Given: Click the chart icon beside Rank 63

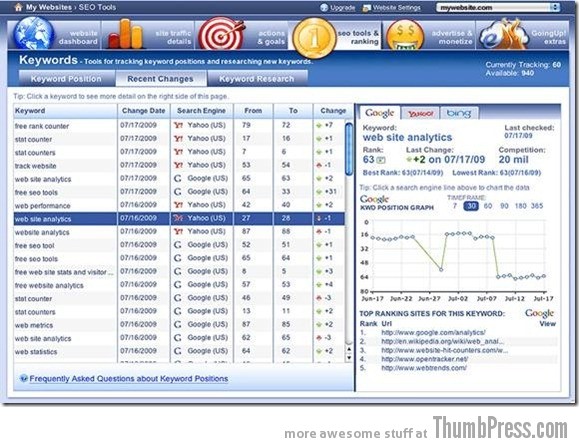Looking at the screenshot, I should point(381,160).
